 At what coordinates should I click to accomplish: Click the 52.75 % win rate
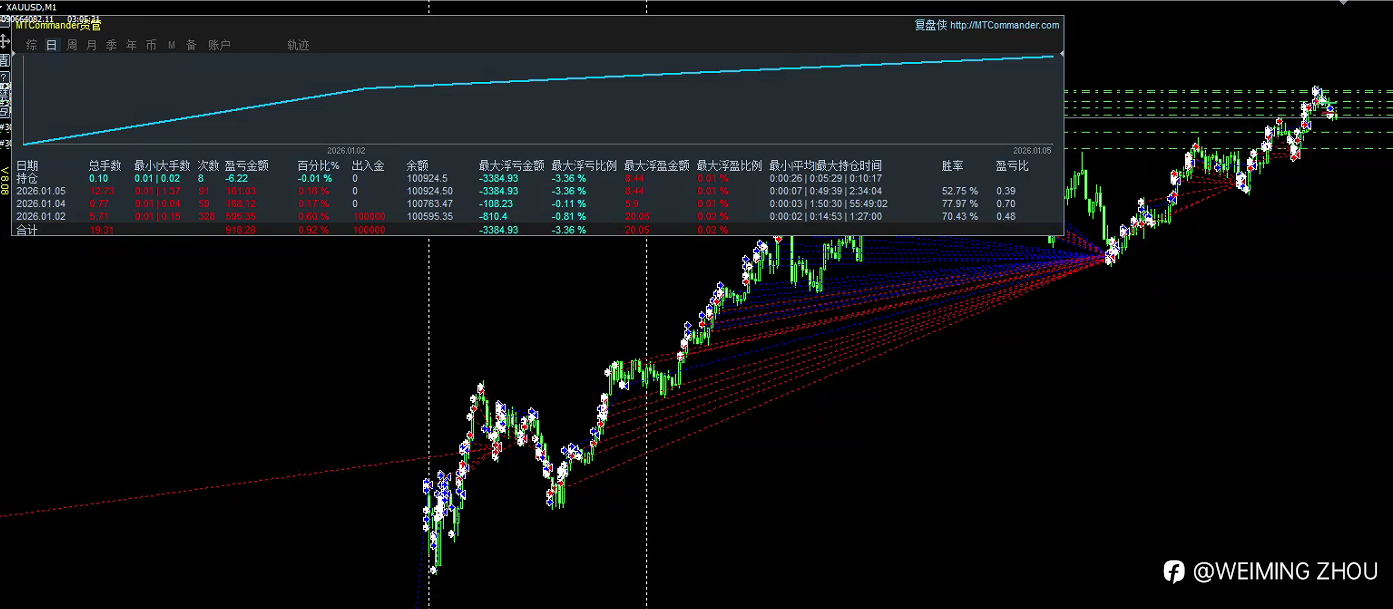click(960, 191)
